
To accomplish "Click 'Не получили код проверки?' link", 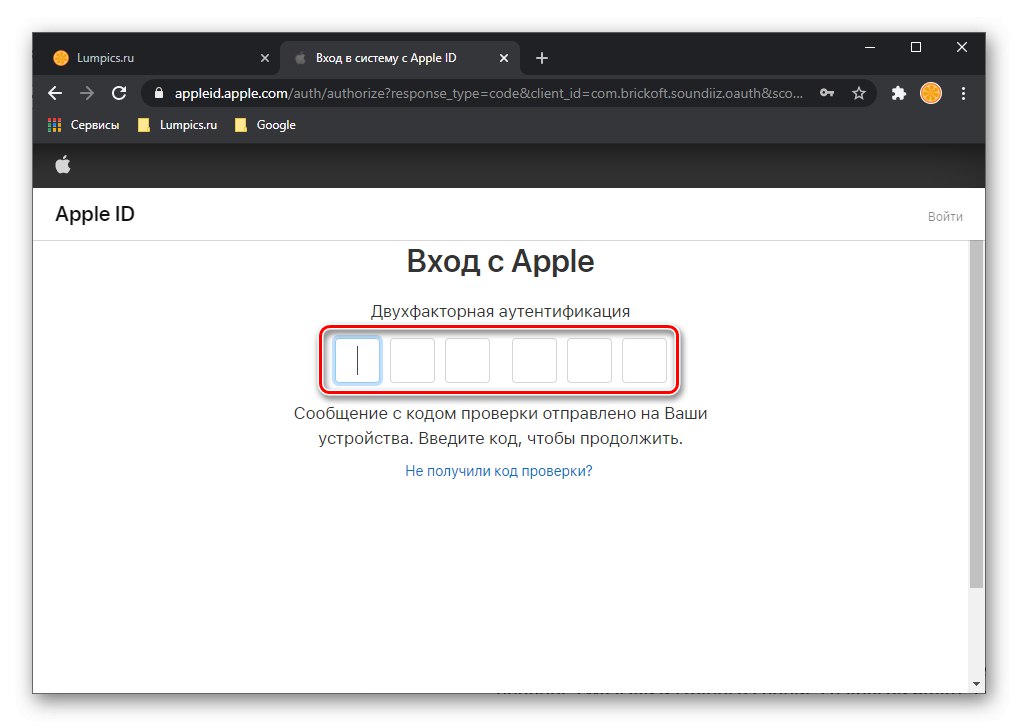I will tap(499, 471).
